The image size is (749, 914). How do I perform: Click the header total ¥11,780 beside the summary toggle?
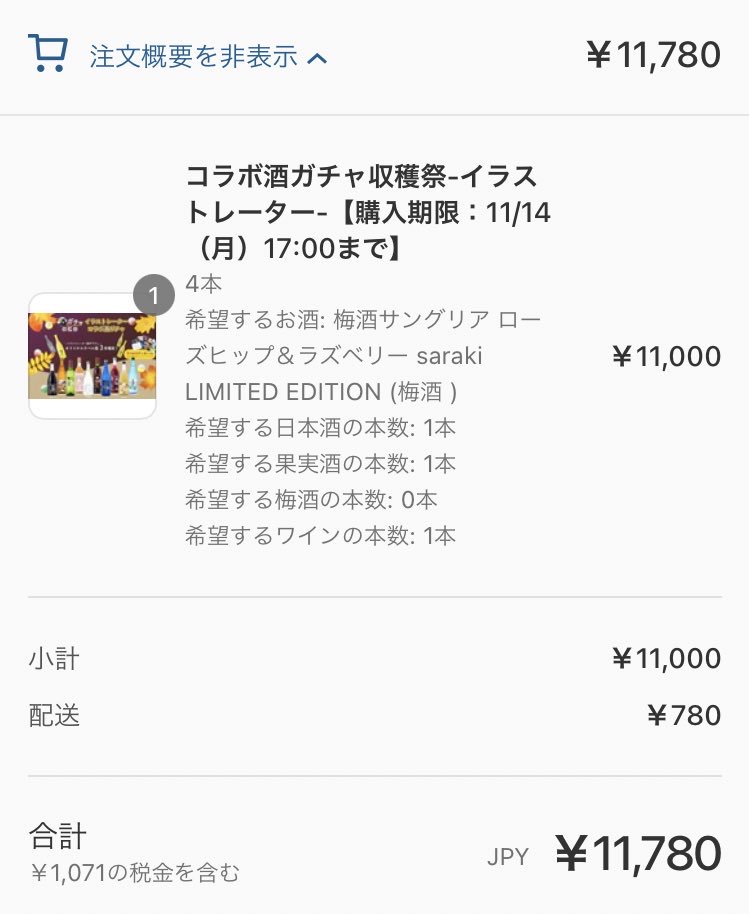[x=652, y=55]
